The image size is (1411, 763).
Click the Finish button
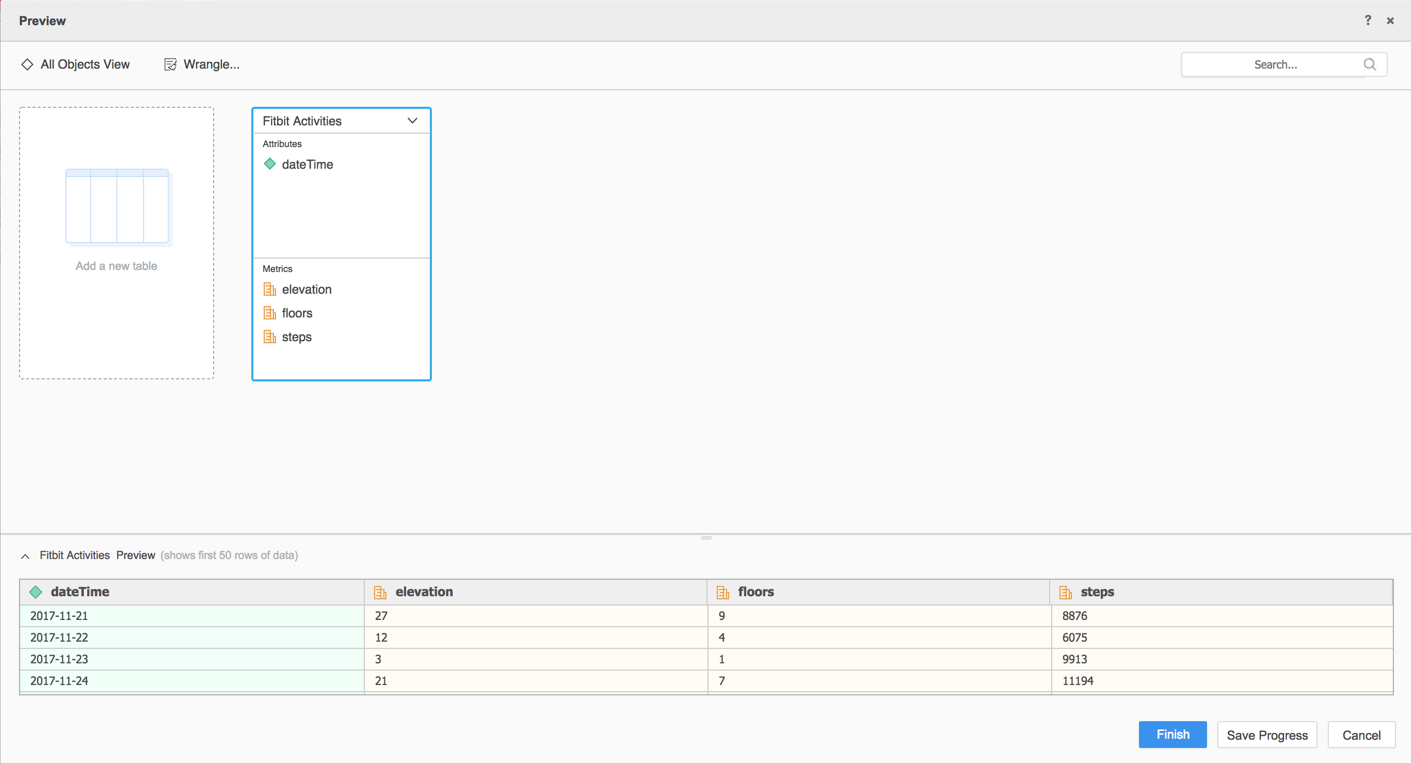tap(1172, 735)
